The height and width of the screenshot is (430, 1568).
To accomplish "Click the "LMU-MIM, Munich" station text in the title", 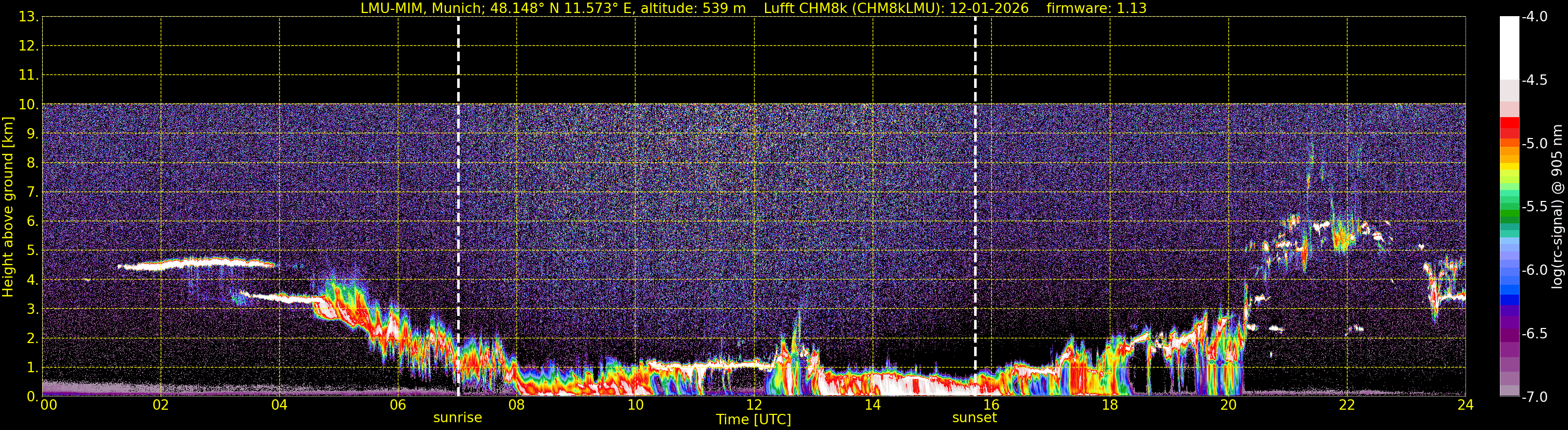I will (422, 8).
